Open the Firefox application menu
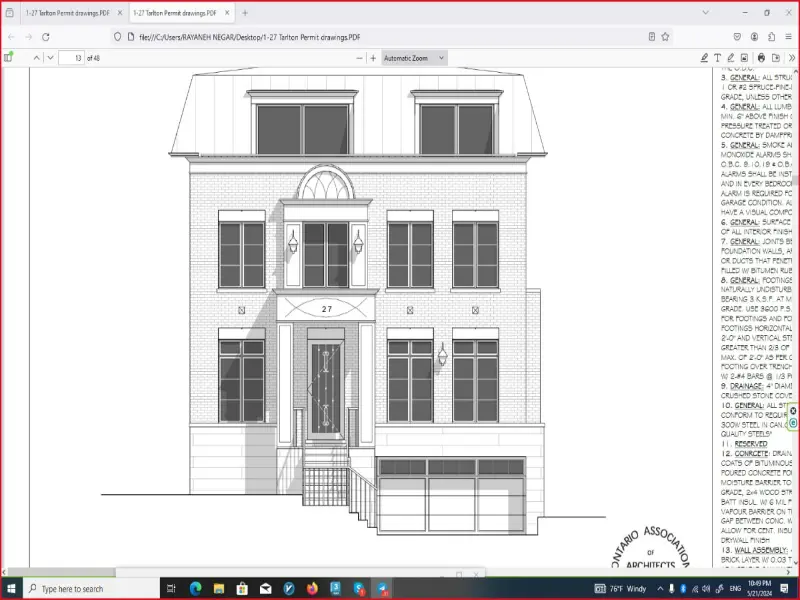Image resolution: width=800 pixels, height=600 pixels. (x=788, y=36)
